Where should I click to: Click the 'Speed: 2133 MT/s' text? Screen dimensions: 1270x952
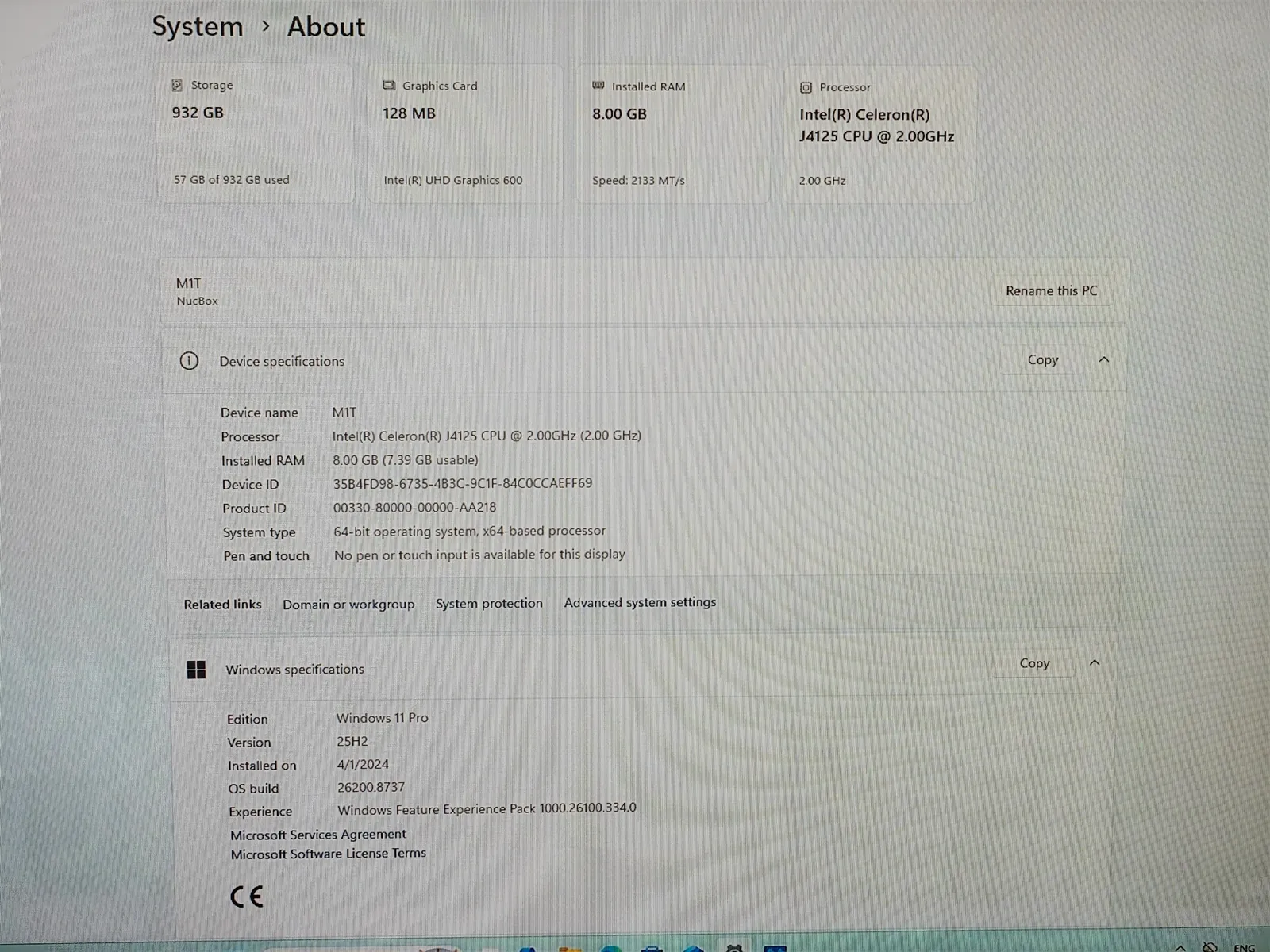[638, 181]
